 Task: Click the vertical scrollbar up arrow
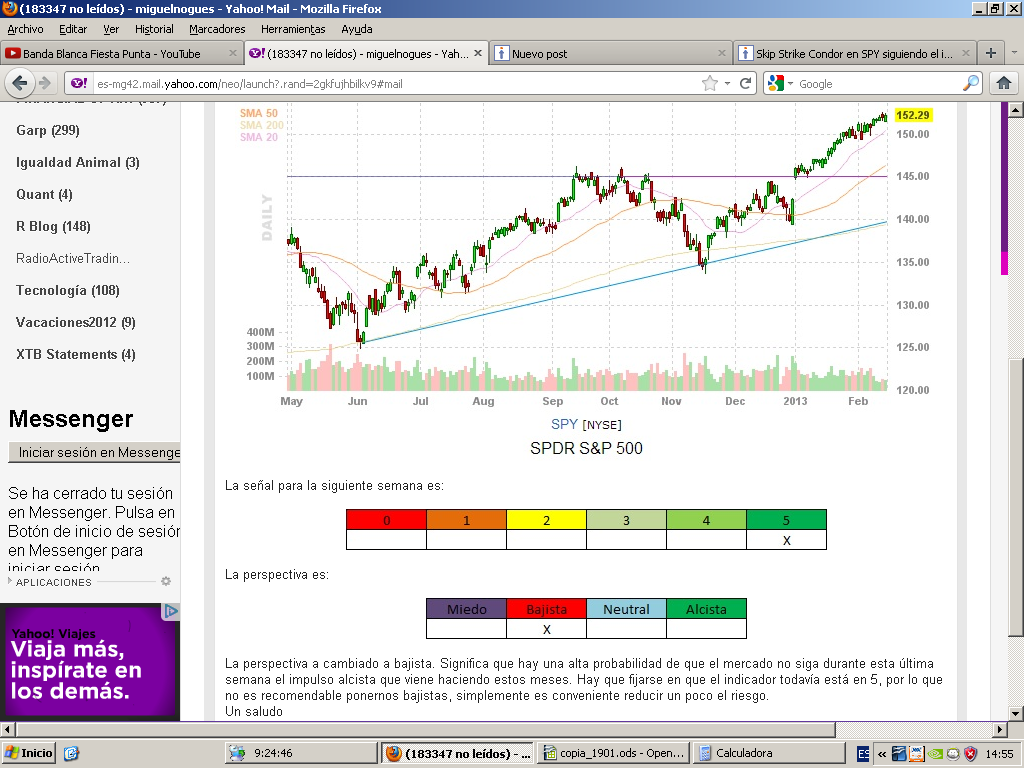1015,110
